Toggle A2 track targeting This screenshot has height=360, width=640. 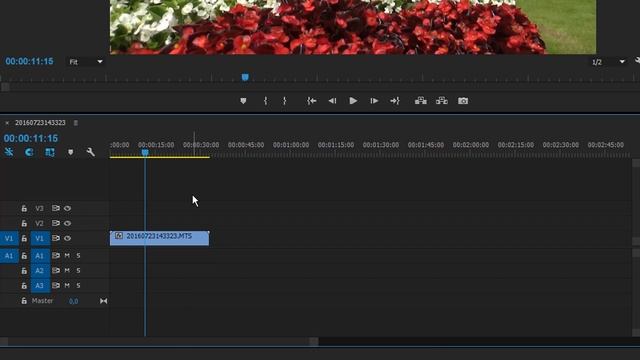[x=40, y=271]
